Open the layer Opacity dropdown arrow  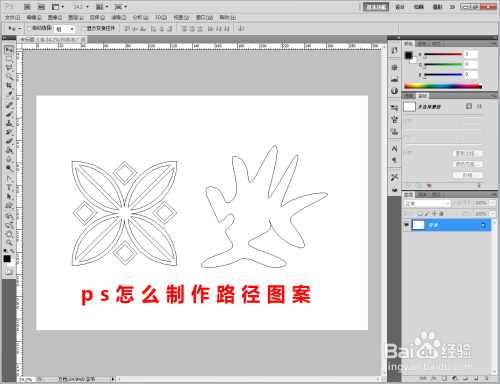point(493,203)
